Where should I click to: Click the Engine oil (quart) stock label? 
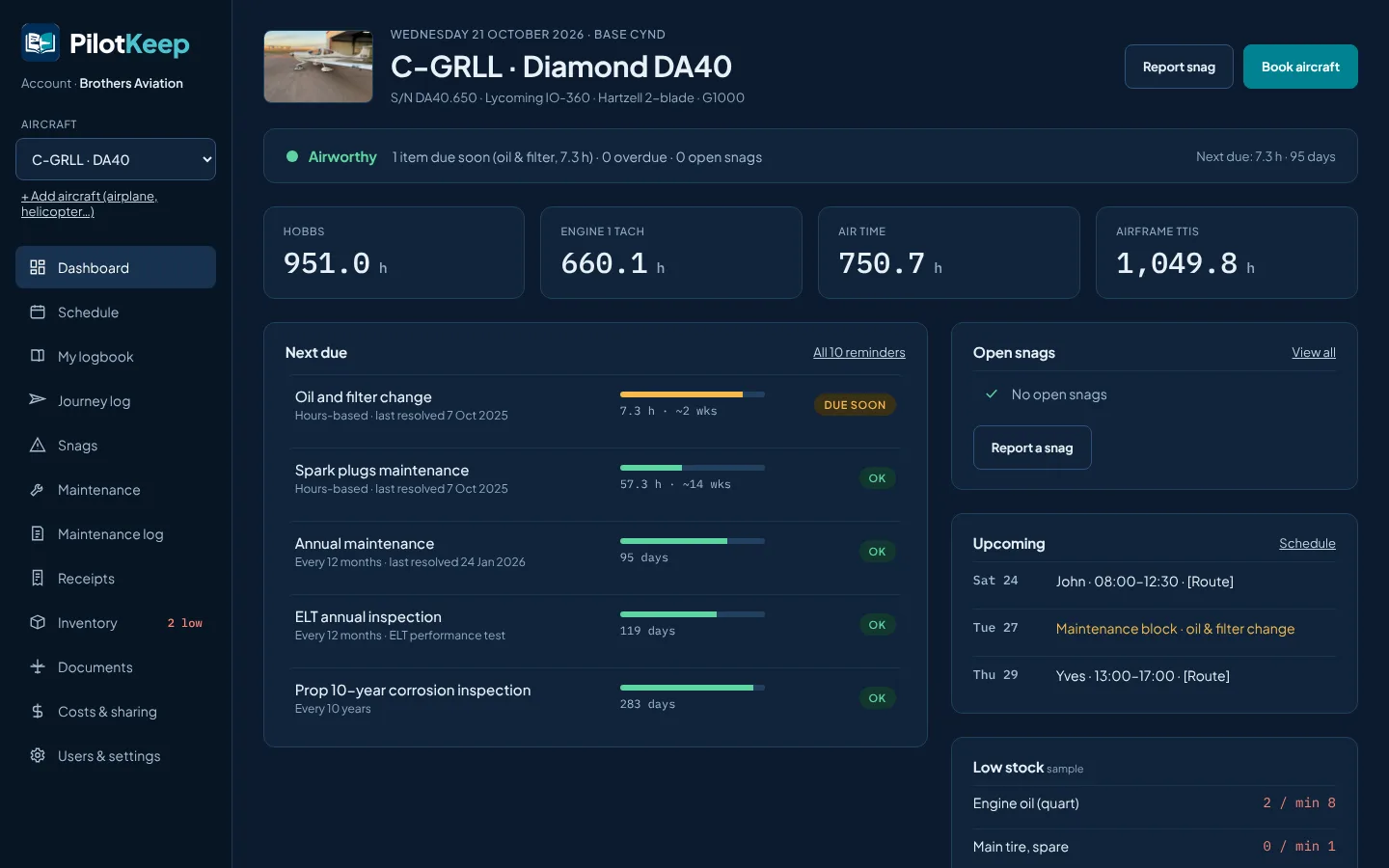[1025, 803]
